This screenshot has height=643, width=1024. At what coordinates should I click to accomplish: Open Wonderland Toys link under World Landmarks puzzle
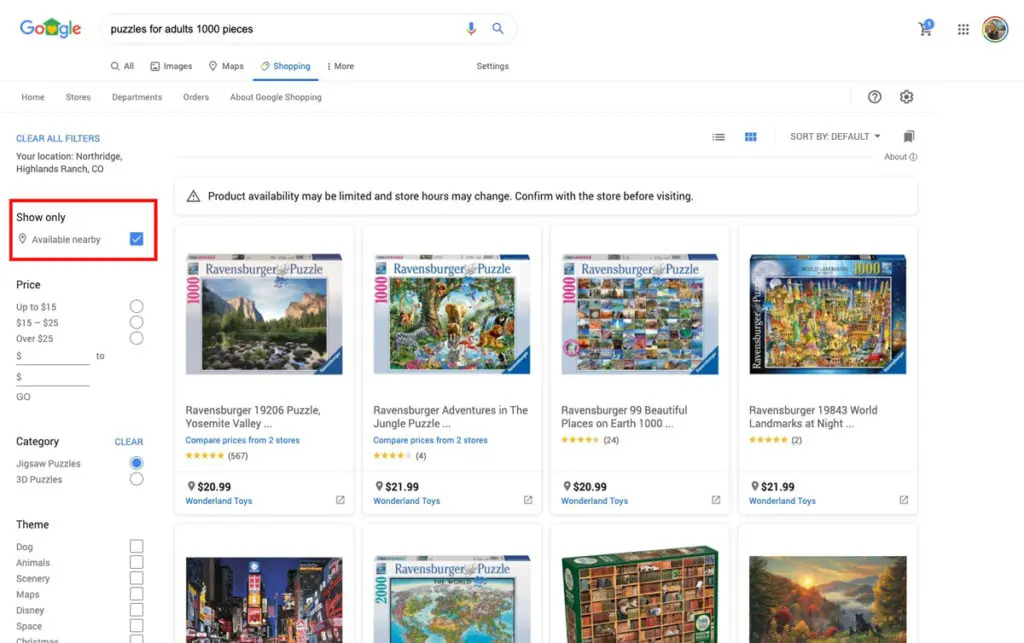pyautogui.click(x=782, y=501)
